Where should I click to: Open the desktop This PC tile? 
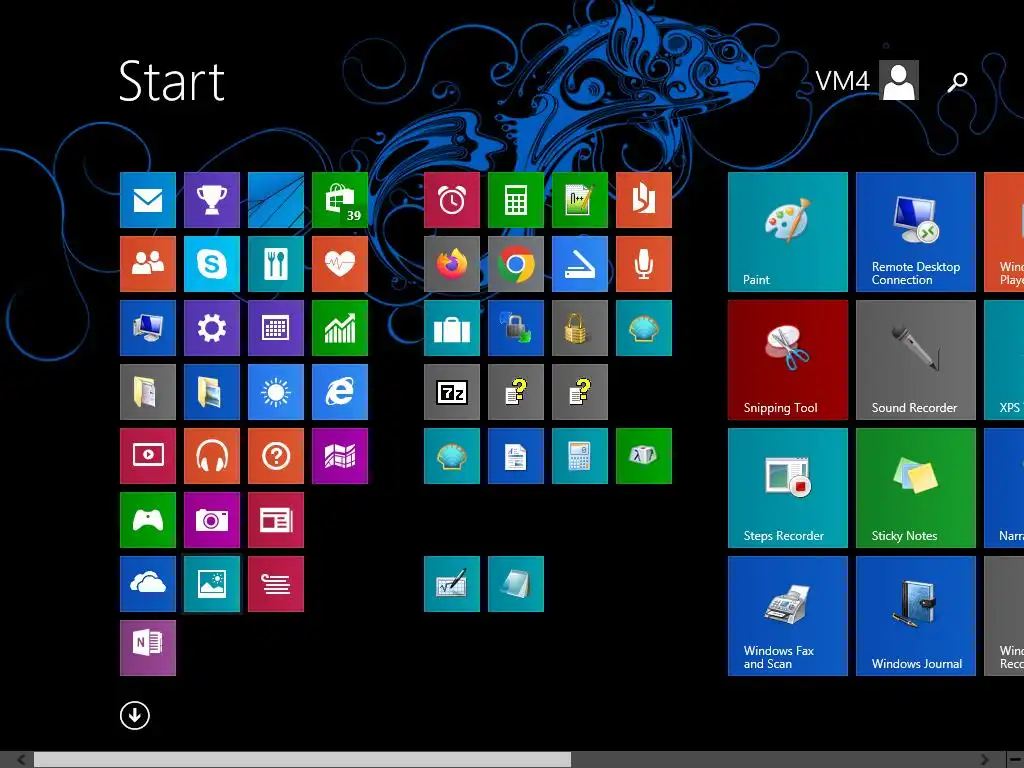148,328
